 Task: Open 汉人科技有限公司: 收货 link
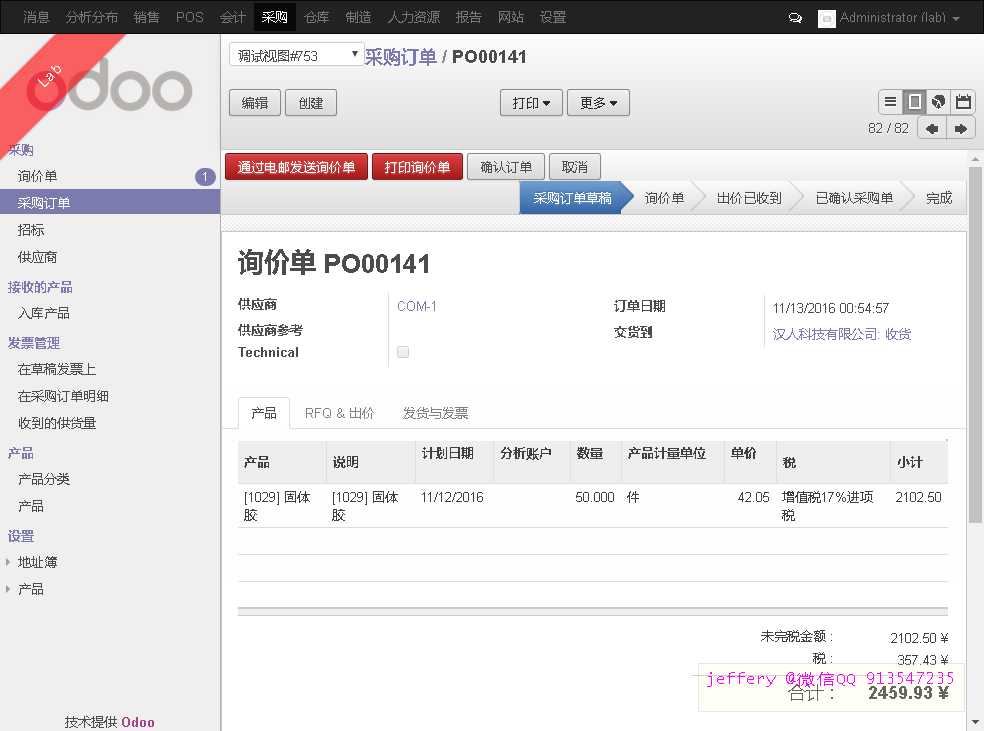842,334
